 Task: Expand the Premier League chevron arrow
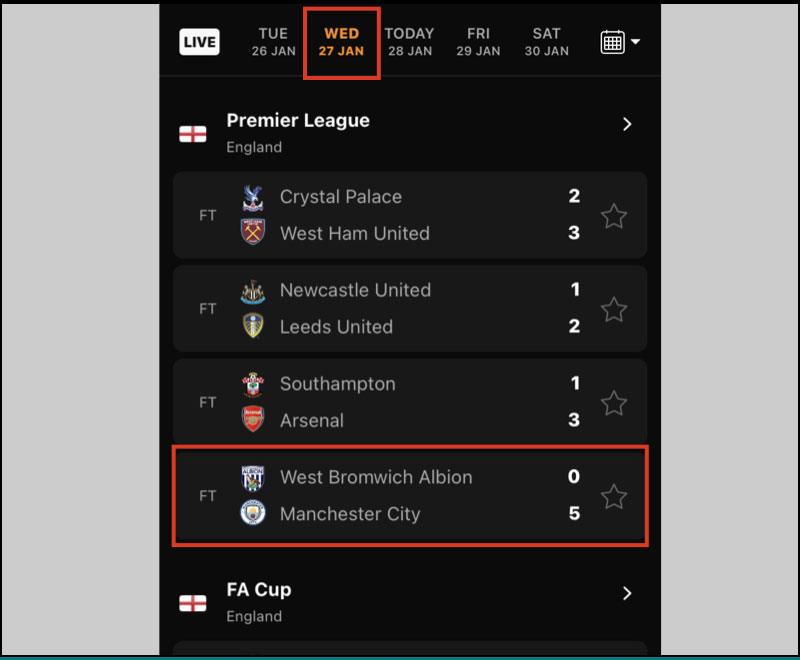coord(627,124)
